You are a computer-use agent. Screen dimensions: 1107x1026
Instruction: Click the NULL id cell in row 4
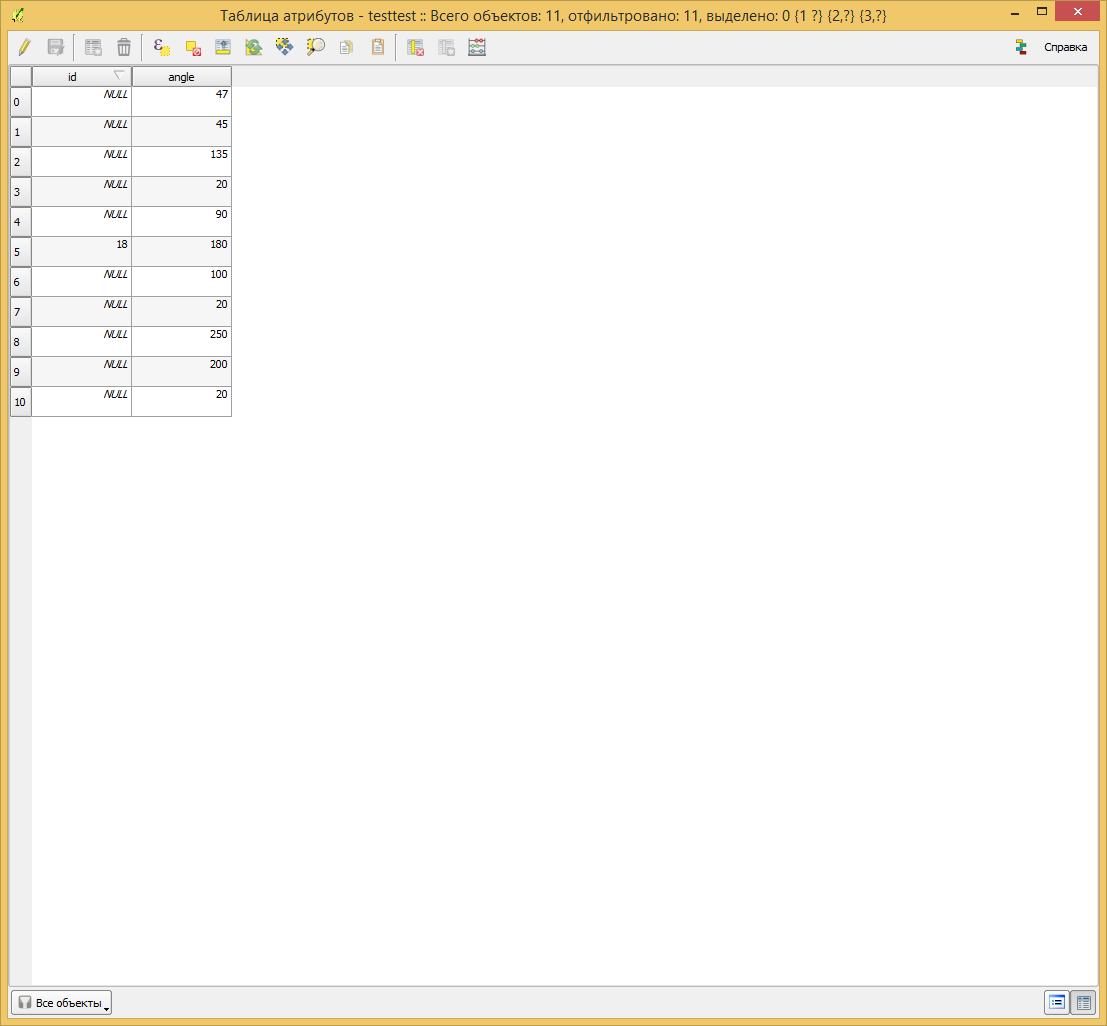(x=82, y=222)
